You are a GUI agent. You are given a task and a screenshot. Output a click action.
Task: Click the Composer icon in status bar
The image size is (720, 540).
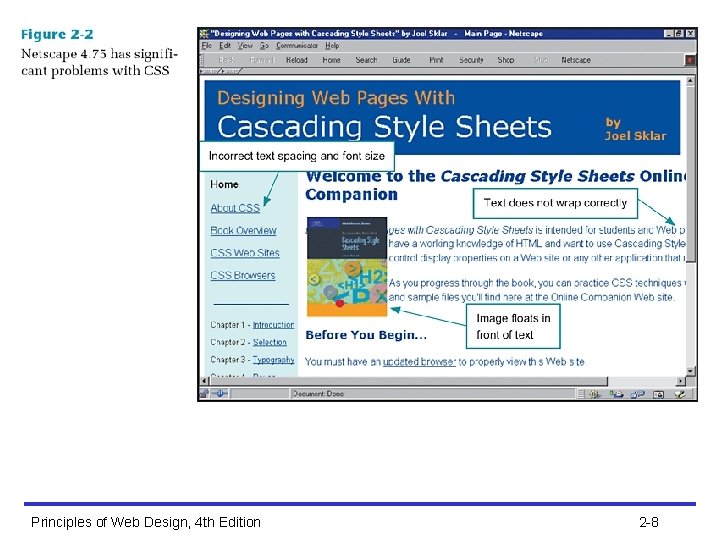680,394
